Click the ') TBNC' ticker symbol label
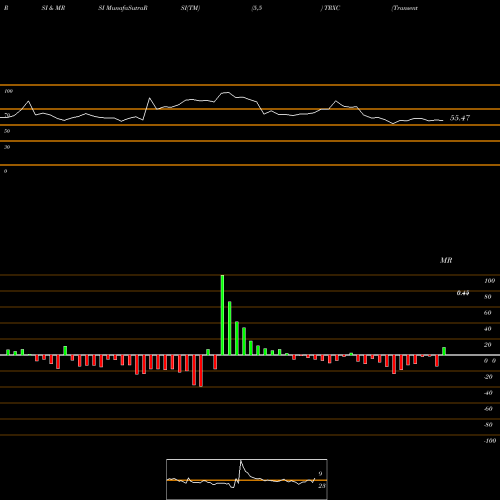500x500 pixels. point(331,8)
